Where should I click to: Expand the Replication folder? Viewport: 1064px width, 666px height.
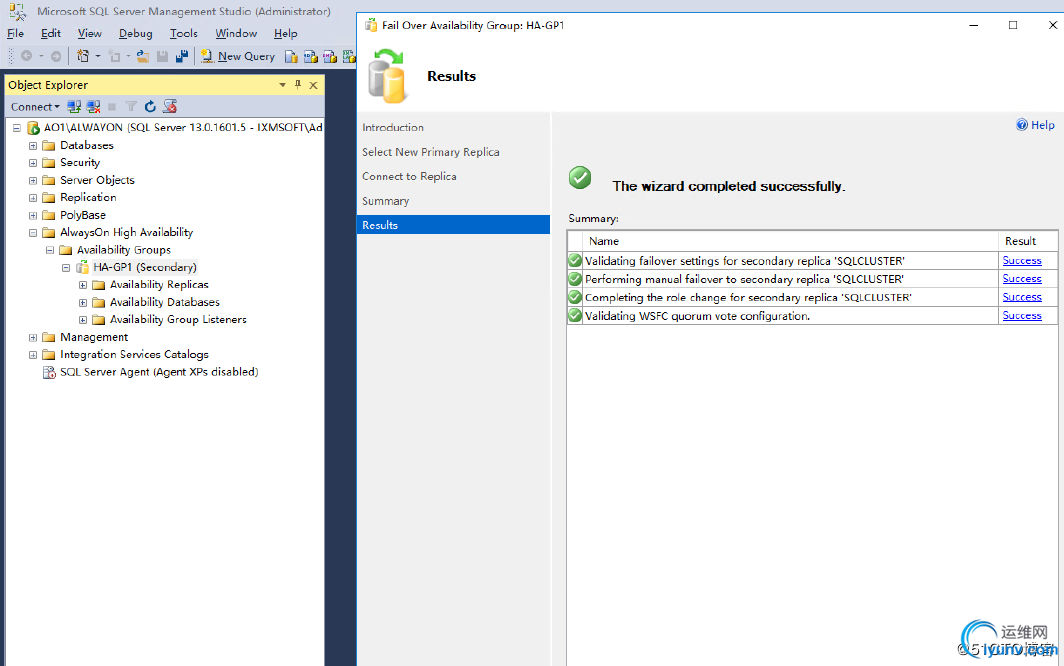33,198
